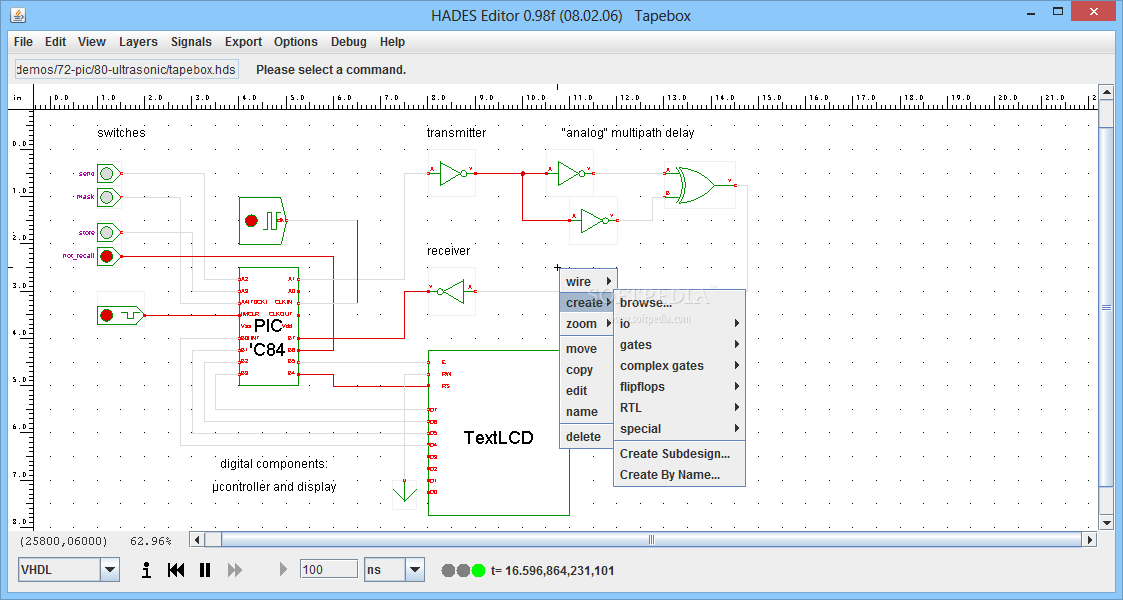Expand the gates submenu
The image size is (1123, 600).
coord(679,344)
